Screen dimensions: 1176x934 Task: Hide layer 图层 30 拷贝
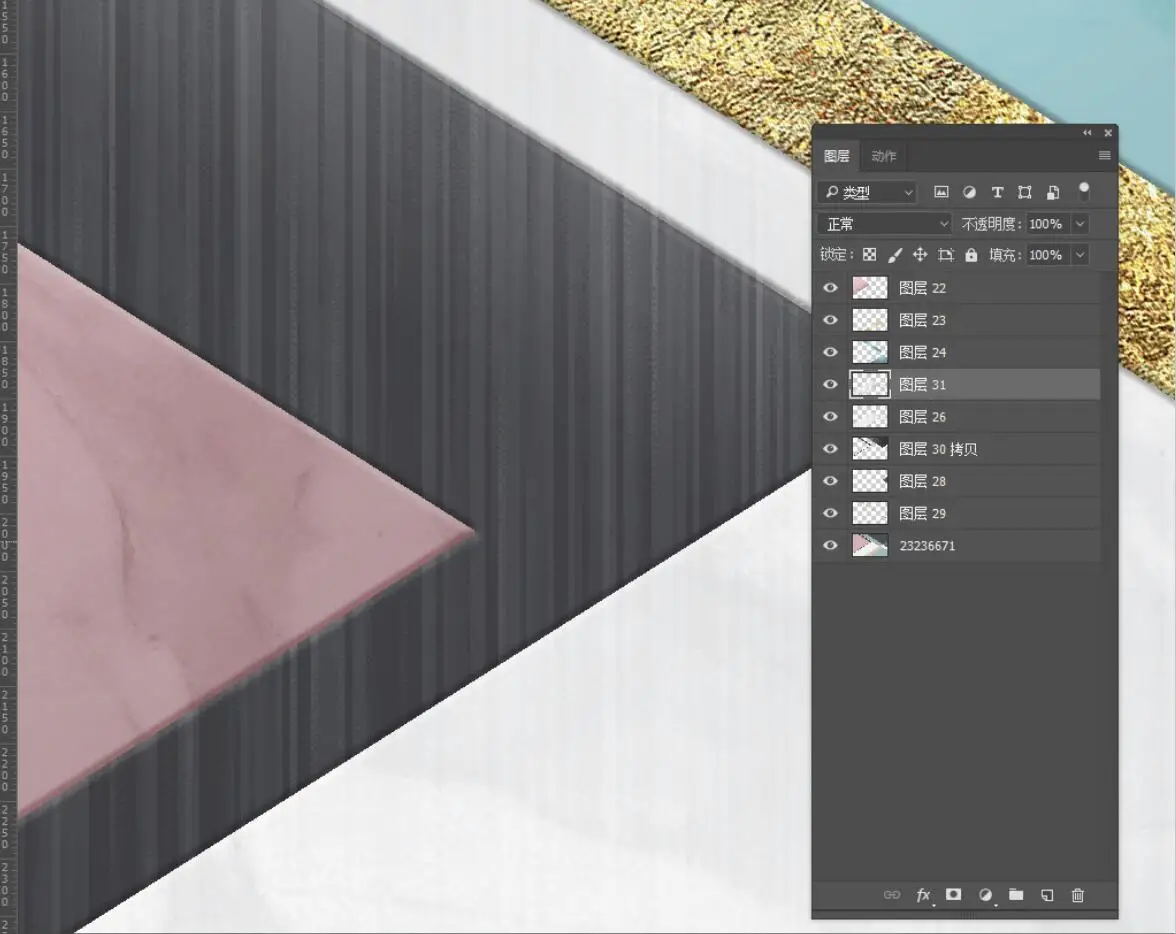coord(830,449)
